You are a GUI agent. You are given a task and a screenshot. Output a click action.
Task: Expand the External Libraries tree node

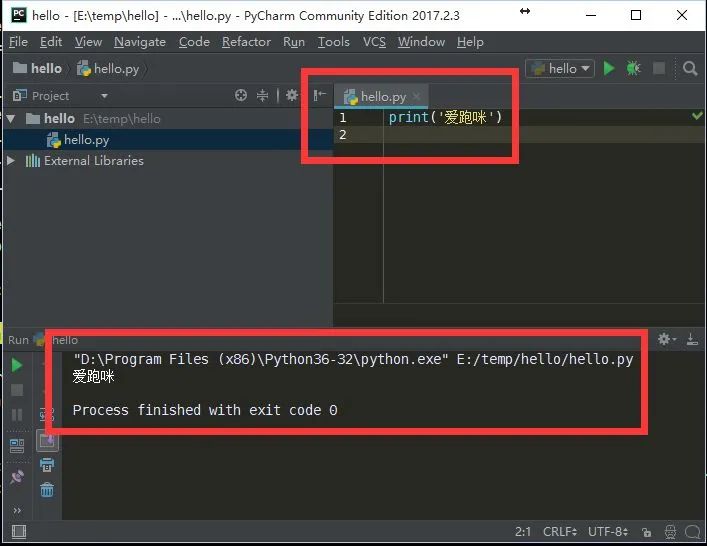(x=11, y=161)
